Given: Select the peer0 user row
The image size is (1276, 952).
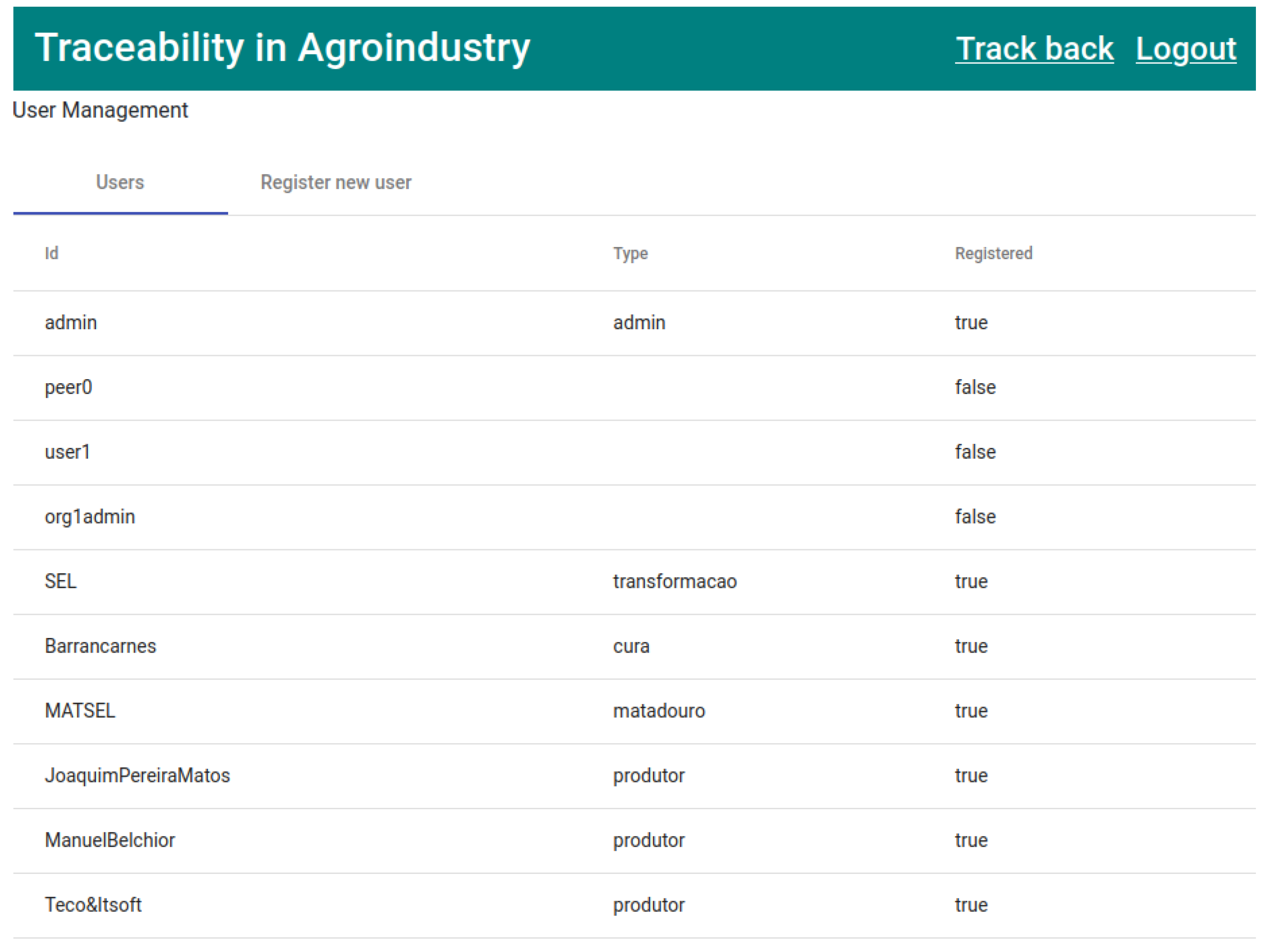Looking at the screenshot, I should (x=69, y=387).
